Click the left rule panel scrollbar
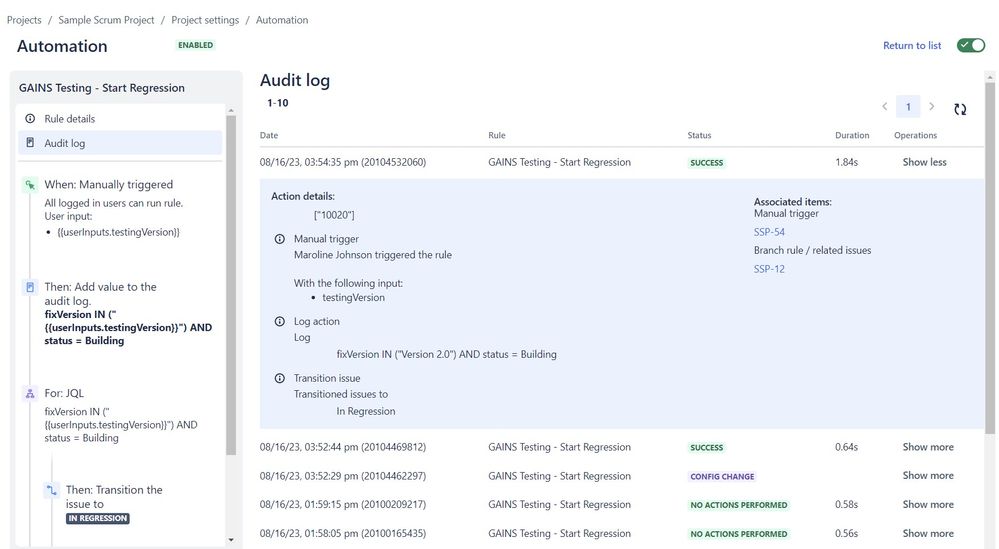Viewport: 999px width, 549px height. coord(231,285)
